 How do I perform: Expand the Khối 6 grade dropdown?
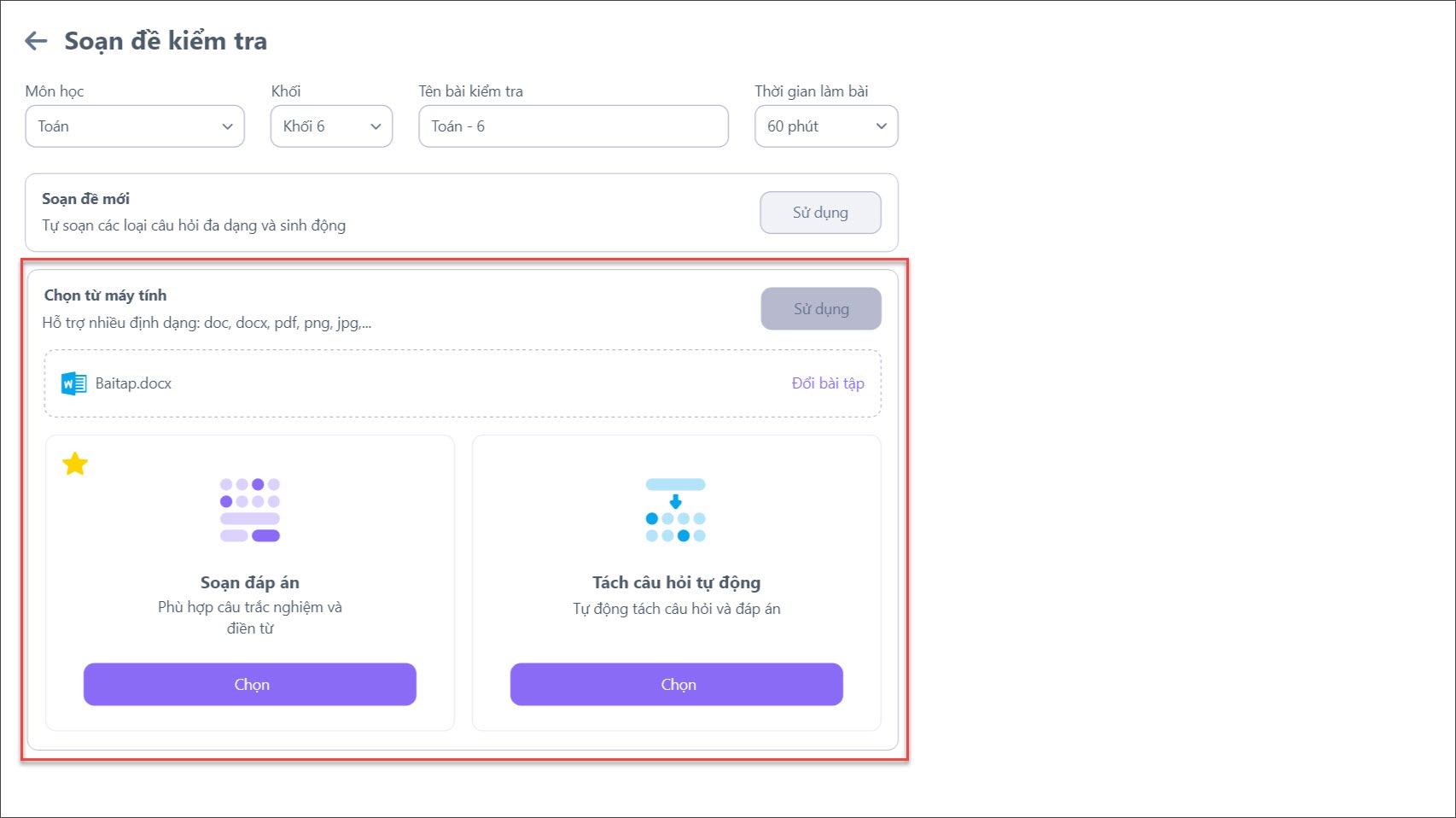pyautogui.click(x=331, y=126)
